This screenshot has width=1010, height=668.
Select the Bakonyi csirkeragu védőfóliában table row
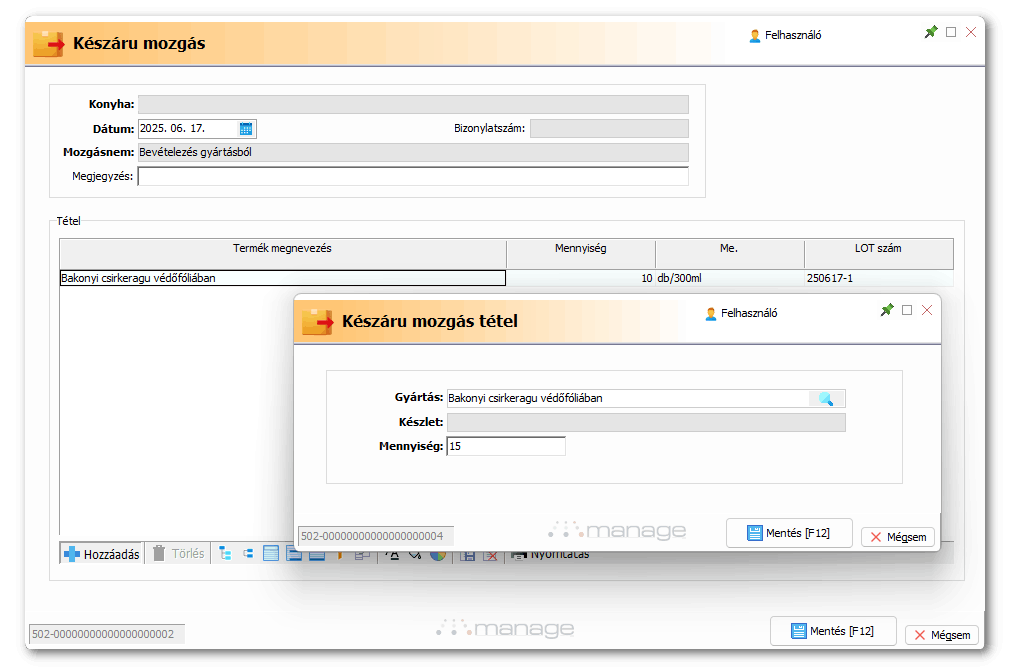282,278
